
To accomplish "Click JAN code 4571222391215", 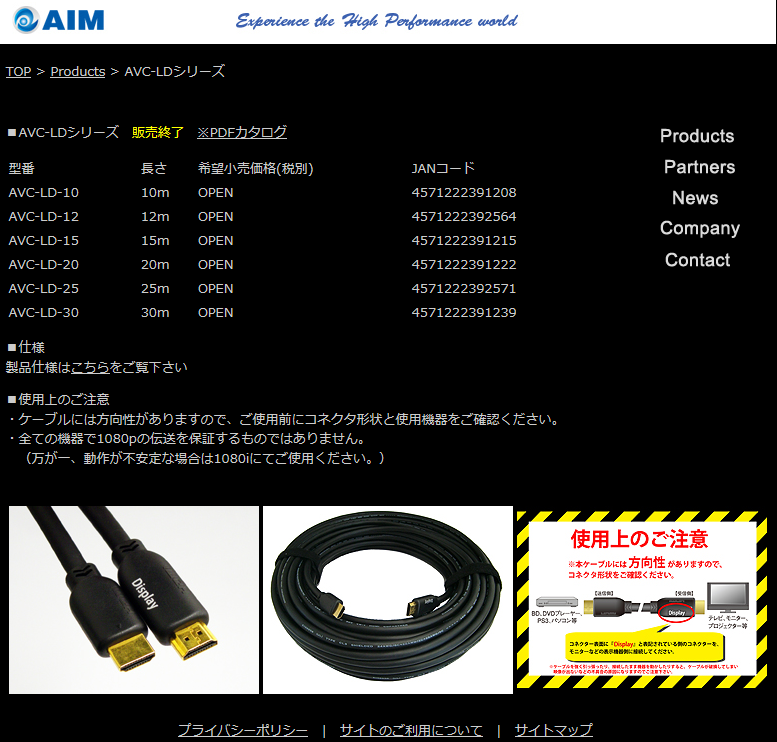I will pos(464,240).
